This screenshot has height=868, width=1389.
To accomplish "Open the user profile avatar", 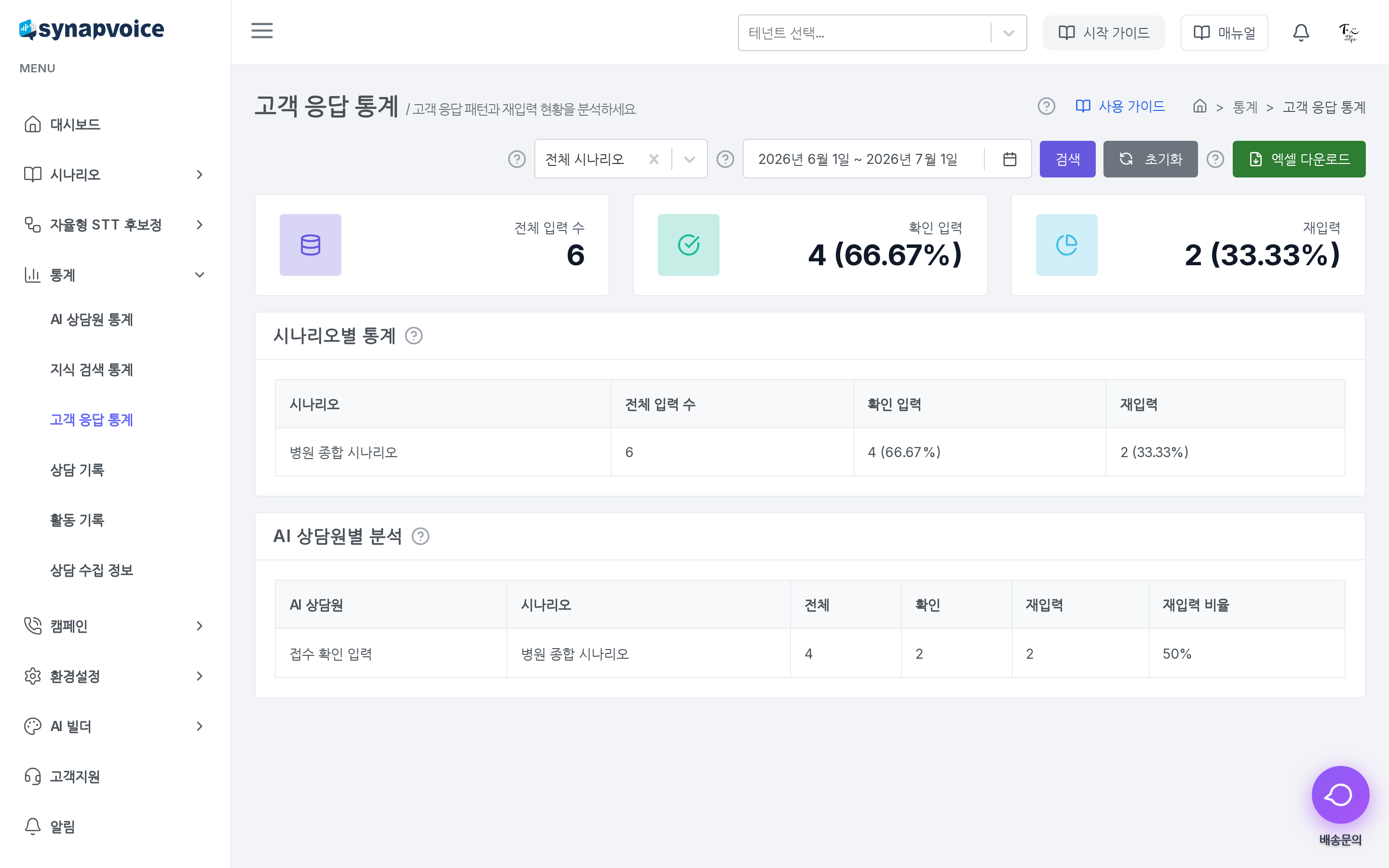I will [1348, 33].
